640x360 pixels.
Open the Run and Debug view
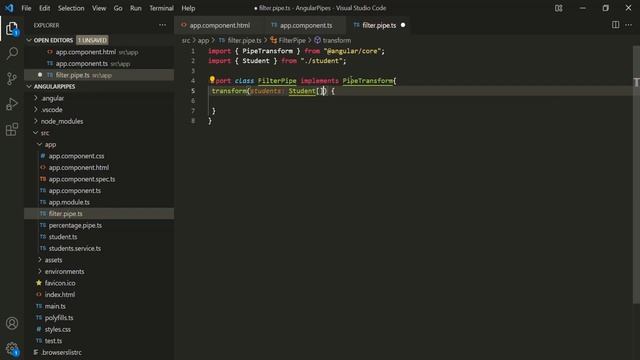[12, 104]
